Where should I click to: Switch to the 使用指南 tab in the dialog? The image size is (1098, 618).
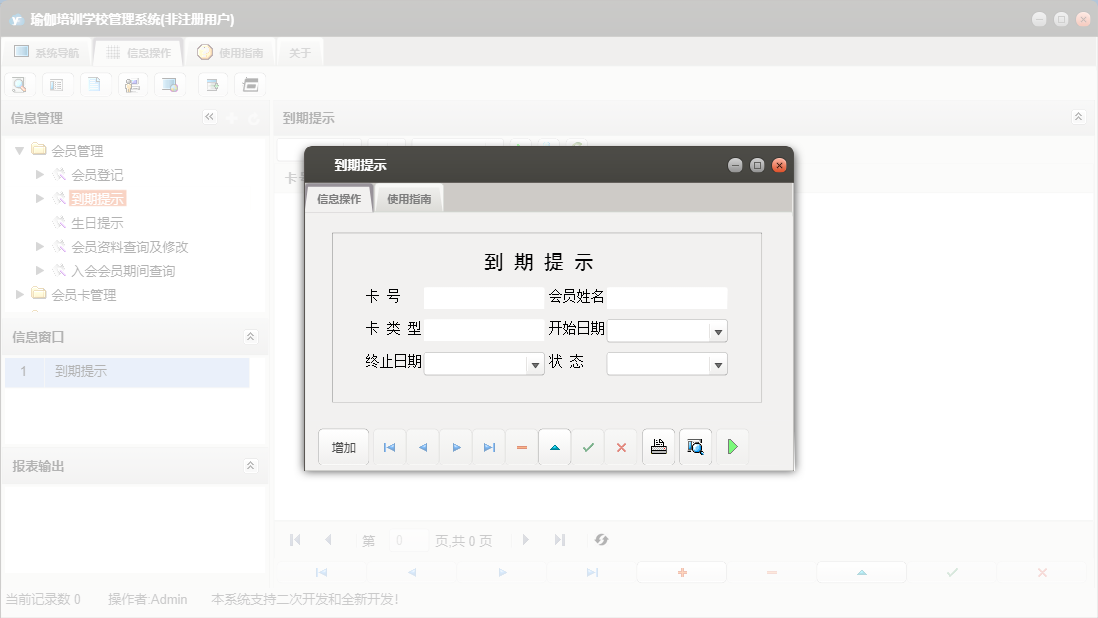pos(409,198)
